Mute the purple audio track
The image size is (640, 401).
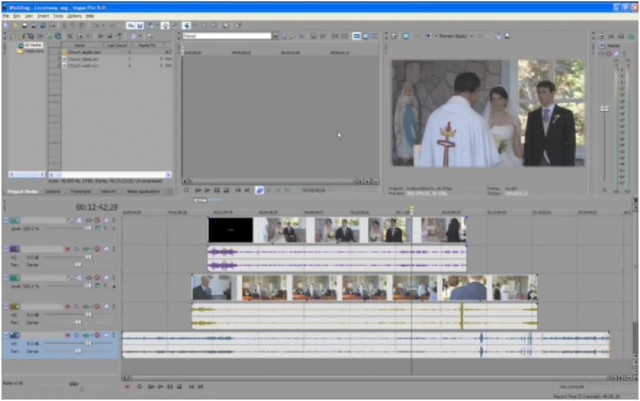point(97,249)
